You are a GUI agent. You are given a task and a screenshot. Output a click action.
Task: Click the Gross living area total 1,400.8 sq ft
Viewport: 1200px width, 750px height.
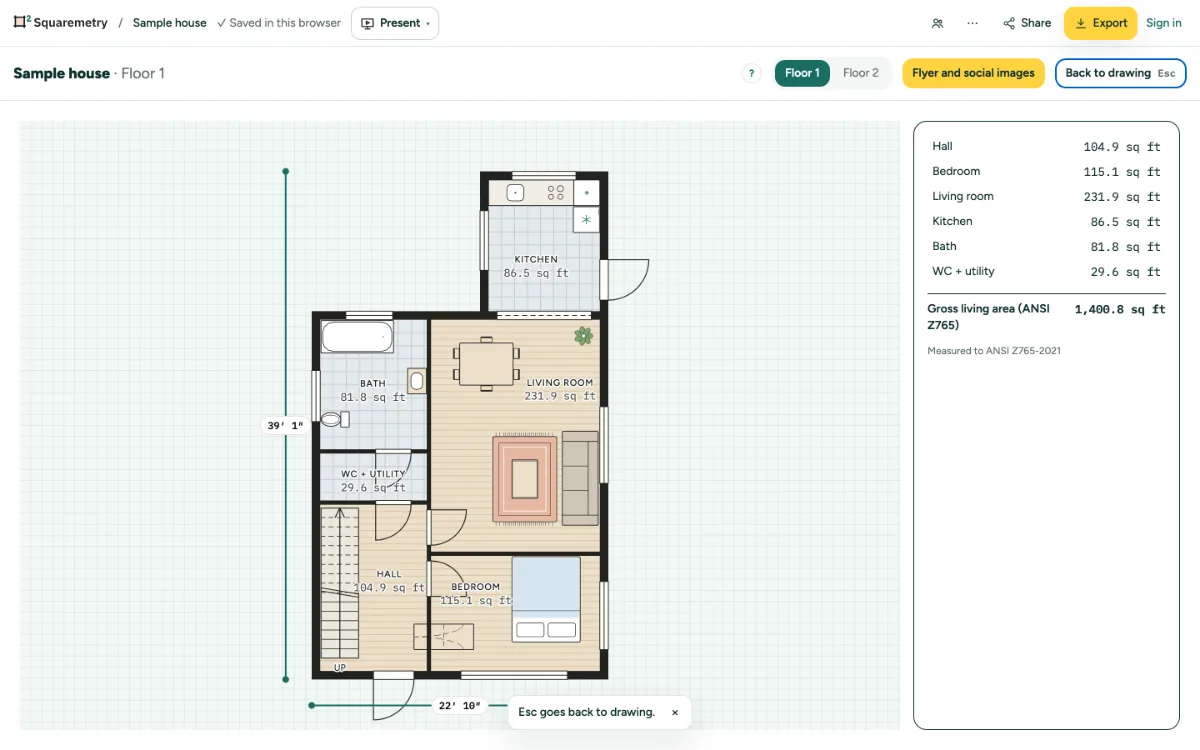coord(1120,310)
